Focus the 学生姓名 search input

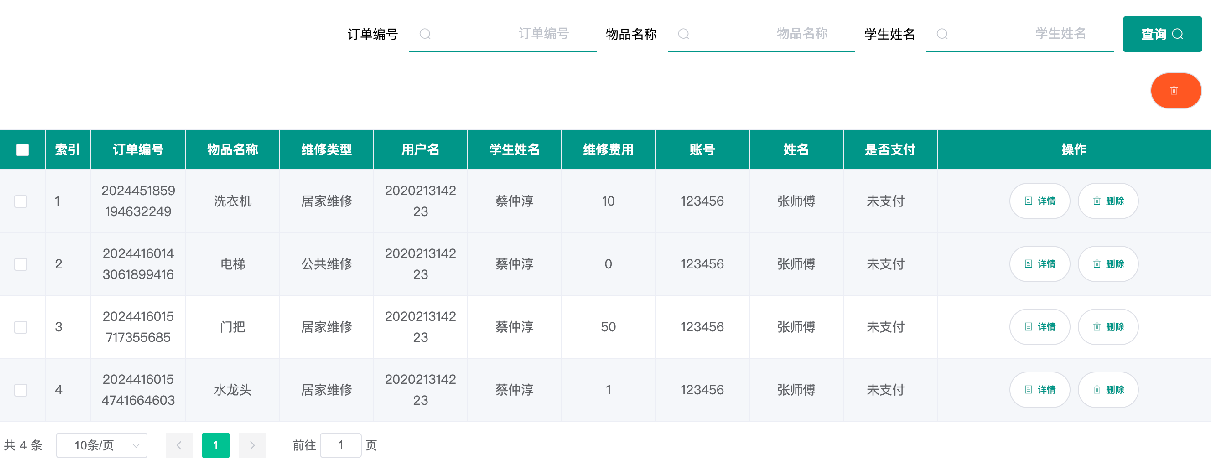(x=1030, y=34)
